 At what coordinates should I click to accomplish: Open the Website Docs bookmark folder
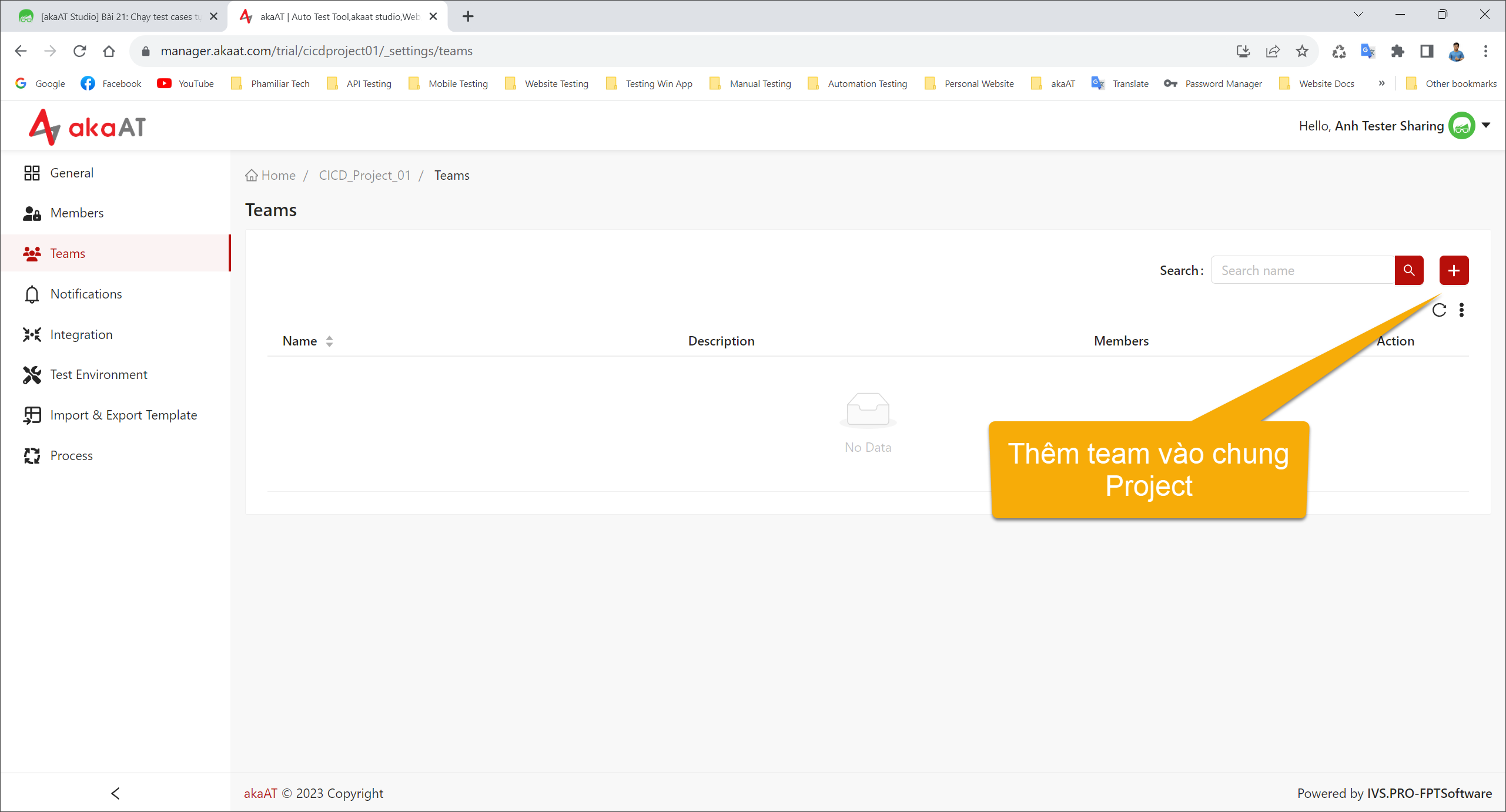pyautogui.click(x=1317, y=83)
